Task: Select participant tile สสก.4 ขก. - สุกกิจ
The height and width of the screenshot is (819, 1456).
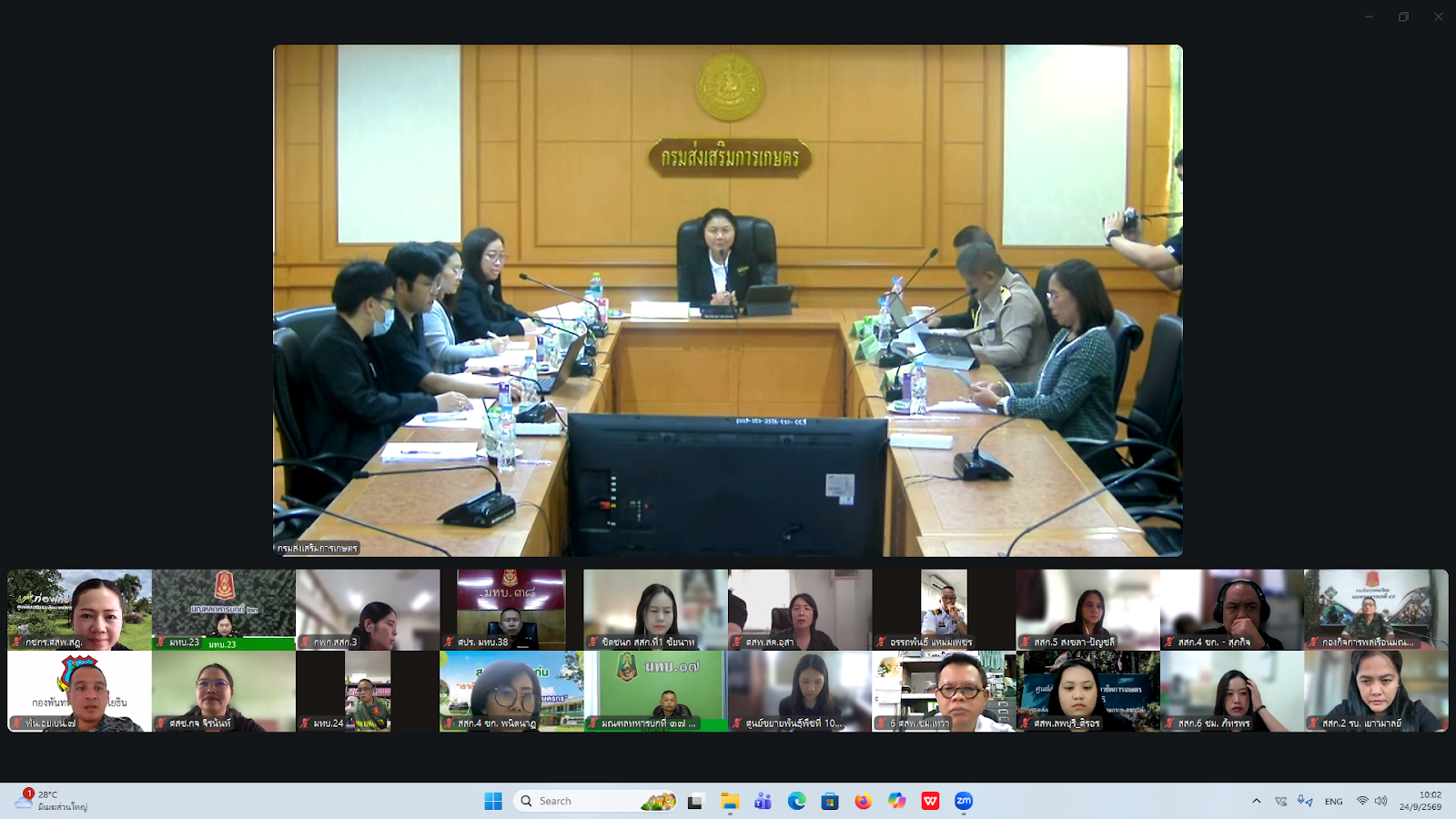Action: [x=1232, y=610]
